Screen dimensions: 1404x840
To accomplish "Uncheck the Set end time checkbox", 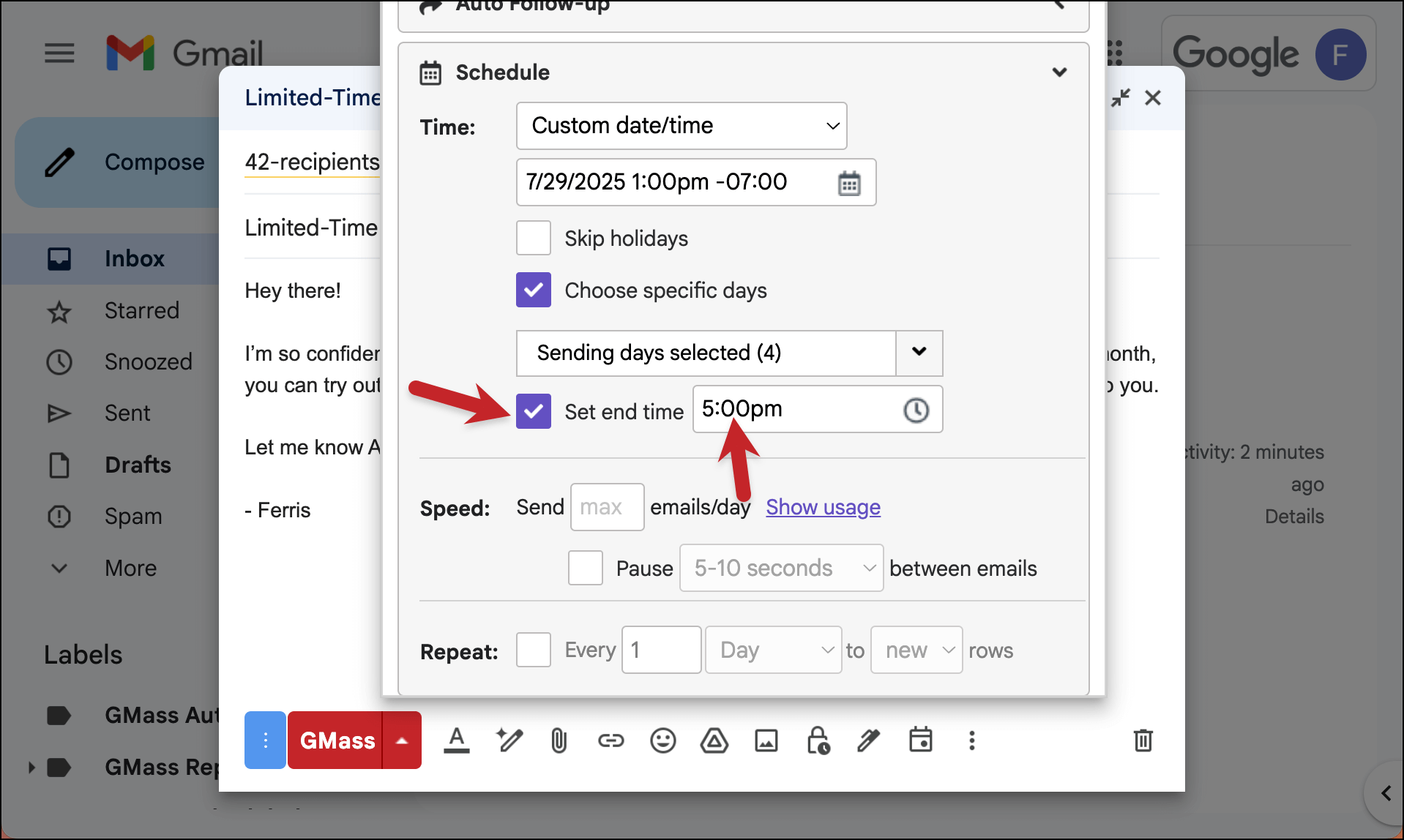I will pos(534,411).
